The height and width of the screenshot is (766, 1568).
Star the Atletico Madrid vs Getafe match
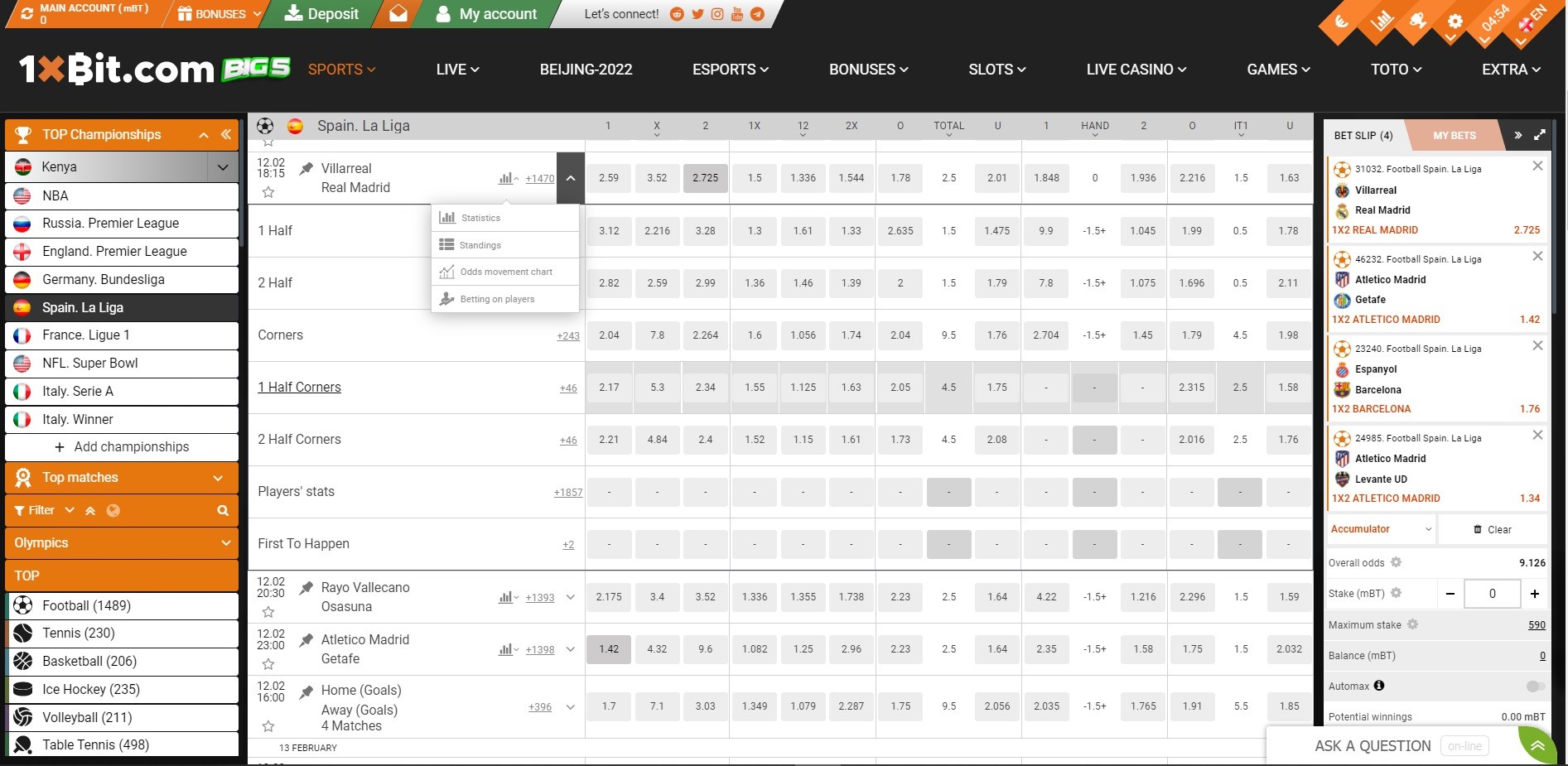pyautogui.click(x=268, y=664)
